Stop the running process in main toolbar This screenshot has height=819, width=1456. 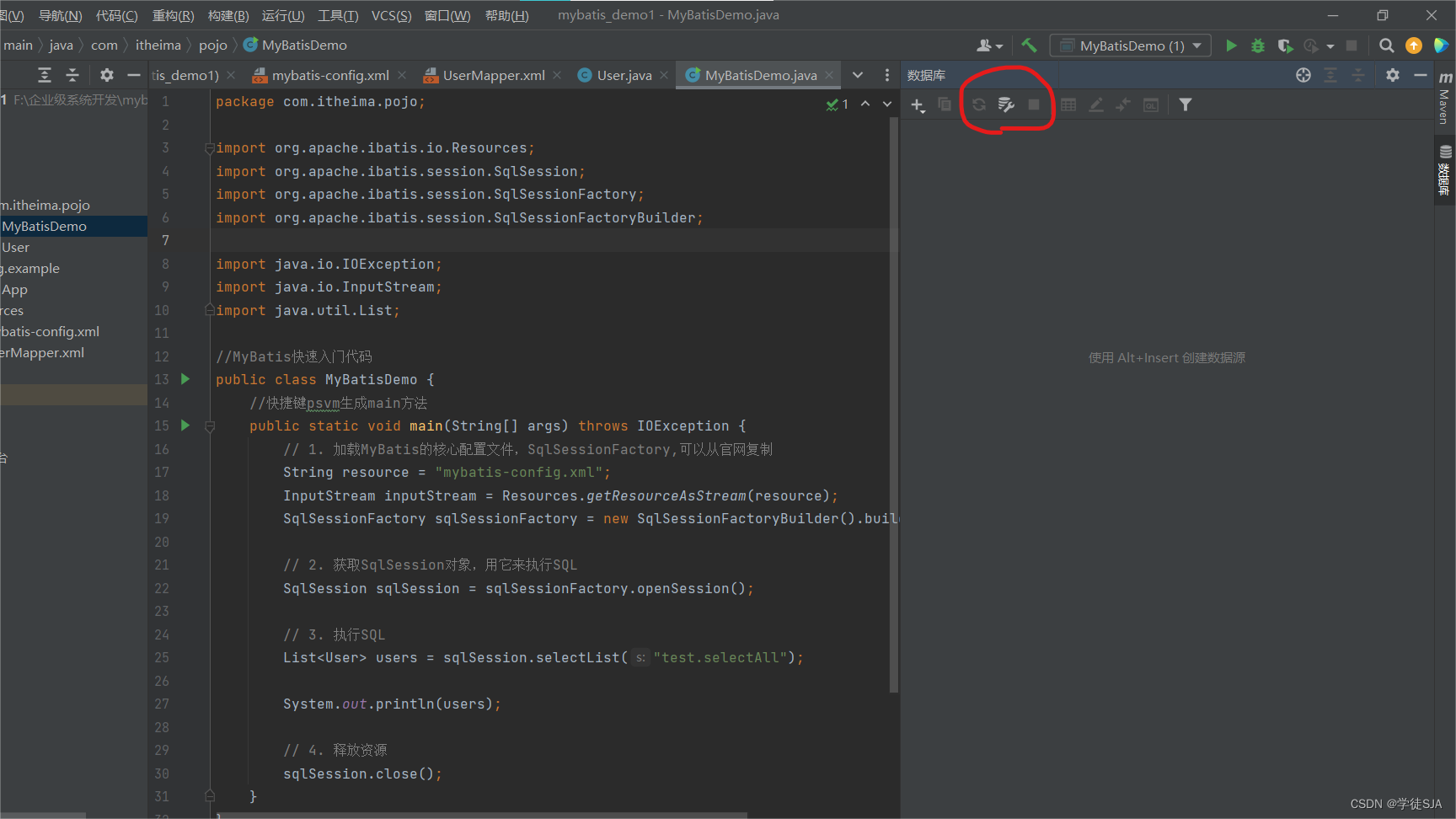click(1352, 45)
